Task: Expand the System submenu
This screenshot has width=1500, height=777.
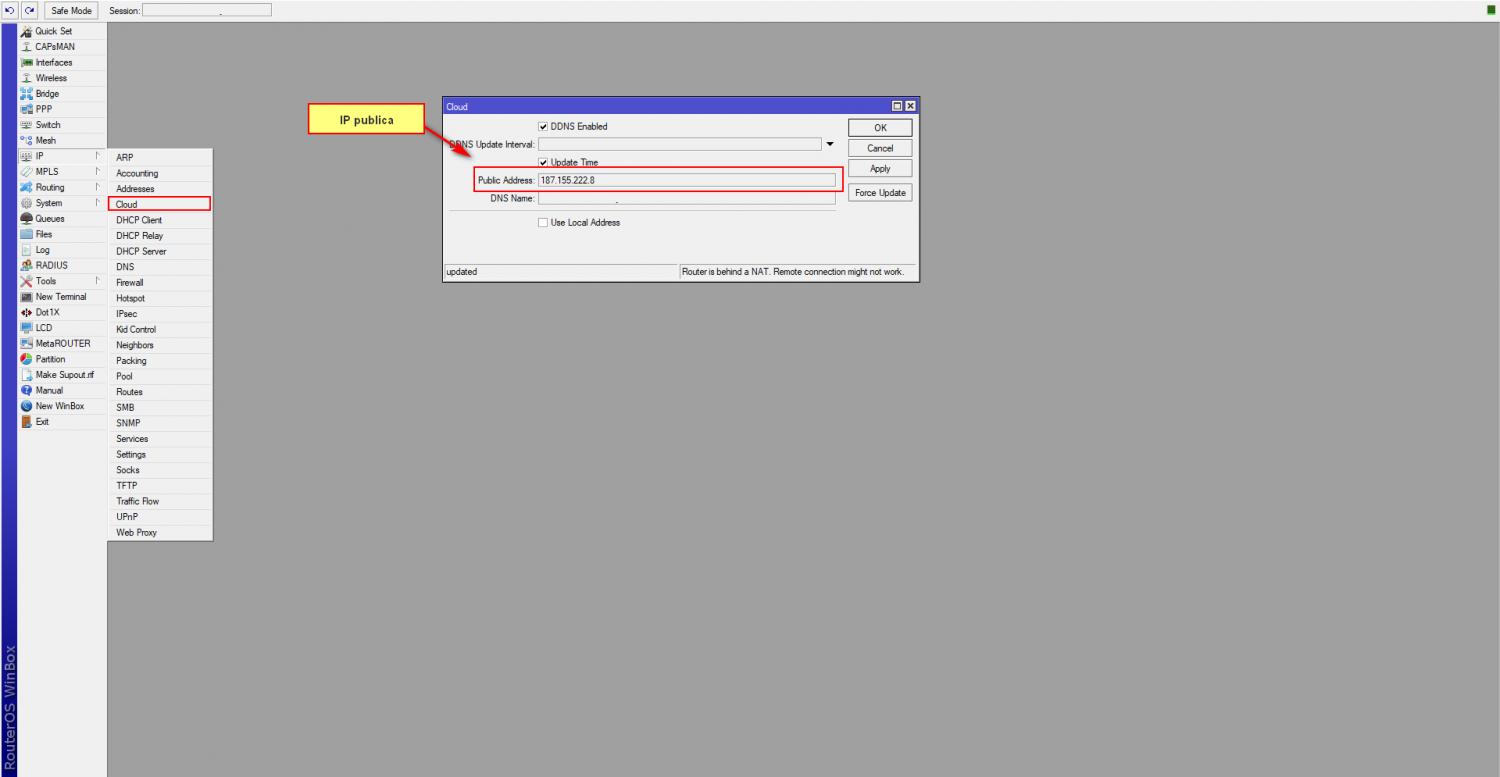Action: coord(98,203)
